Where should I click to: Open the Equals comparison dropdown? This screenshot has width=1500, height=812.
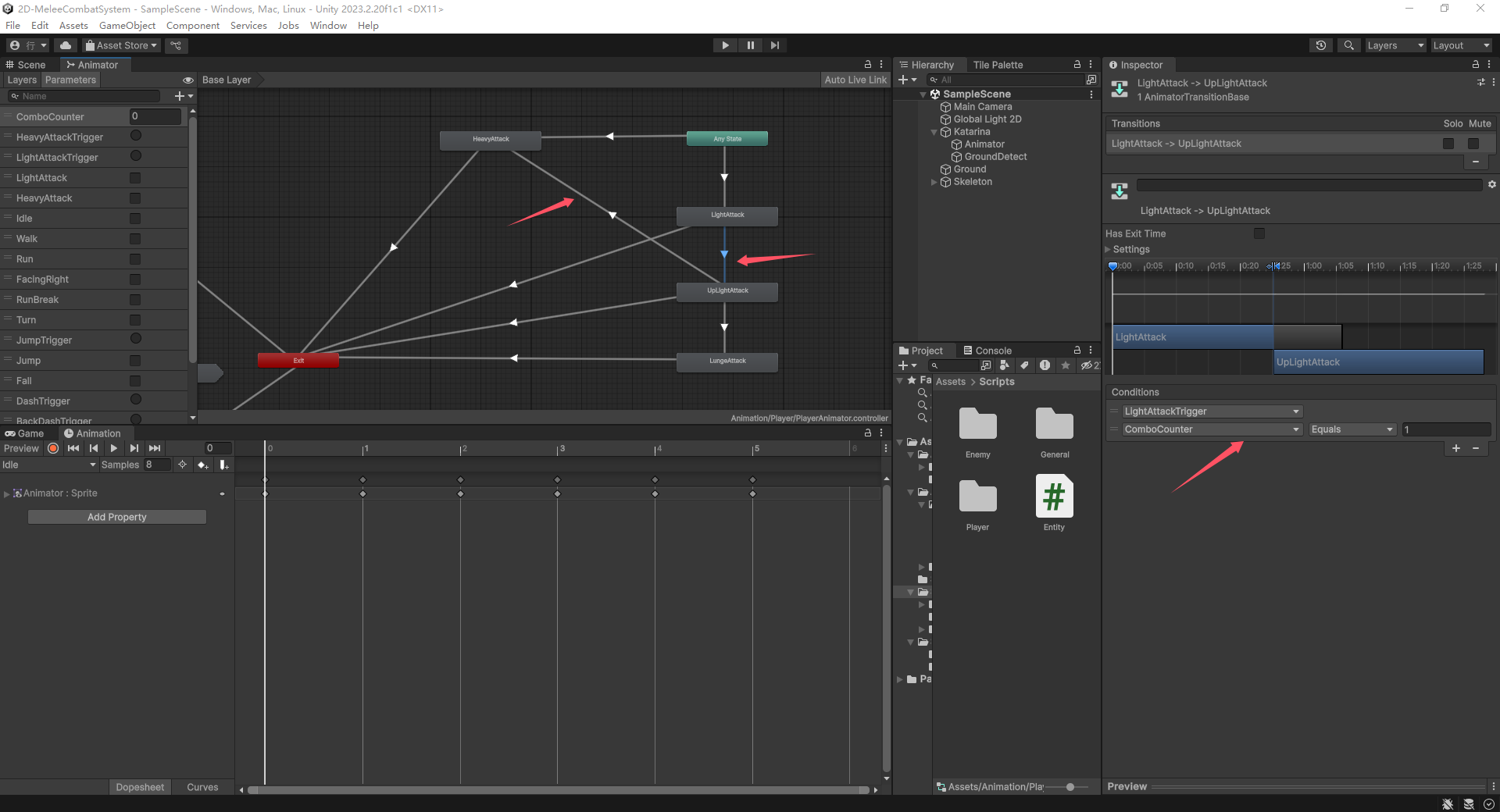1352,429
